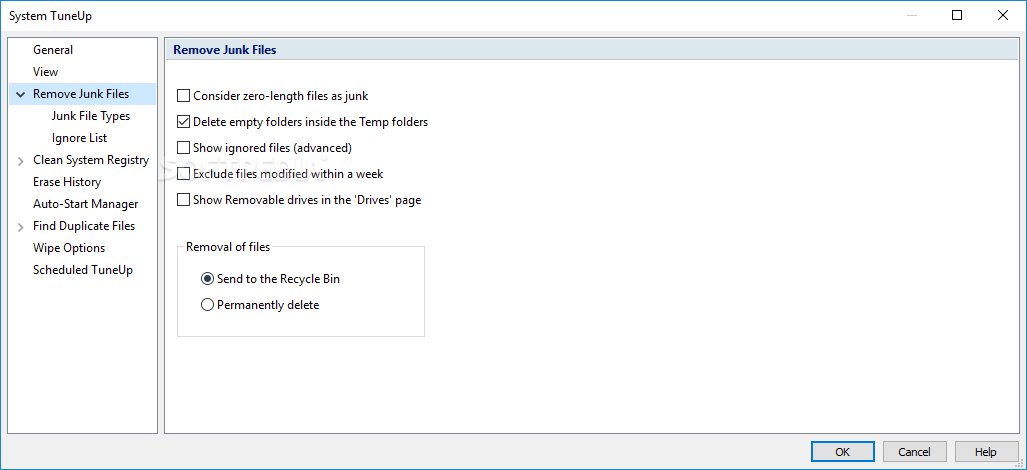Collapse the Remove Junk Files tree node
1027x470 pixels.
[x=21, y=94]
